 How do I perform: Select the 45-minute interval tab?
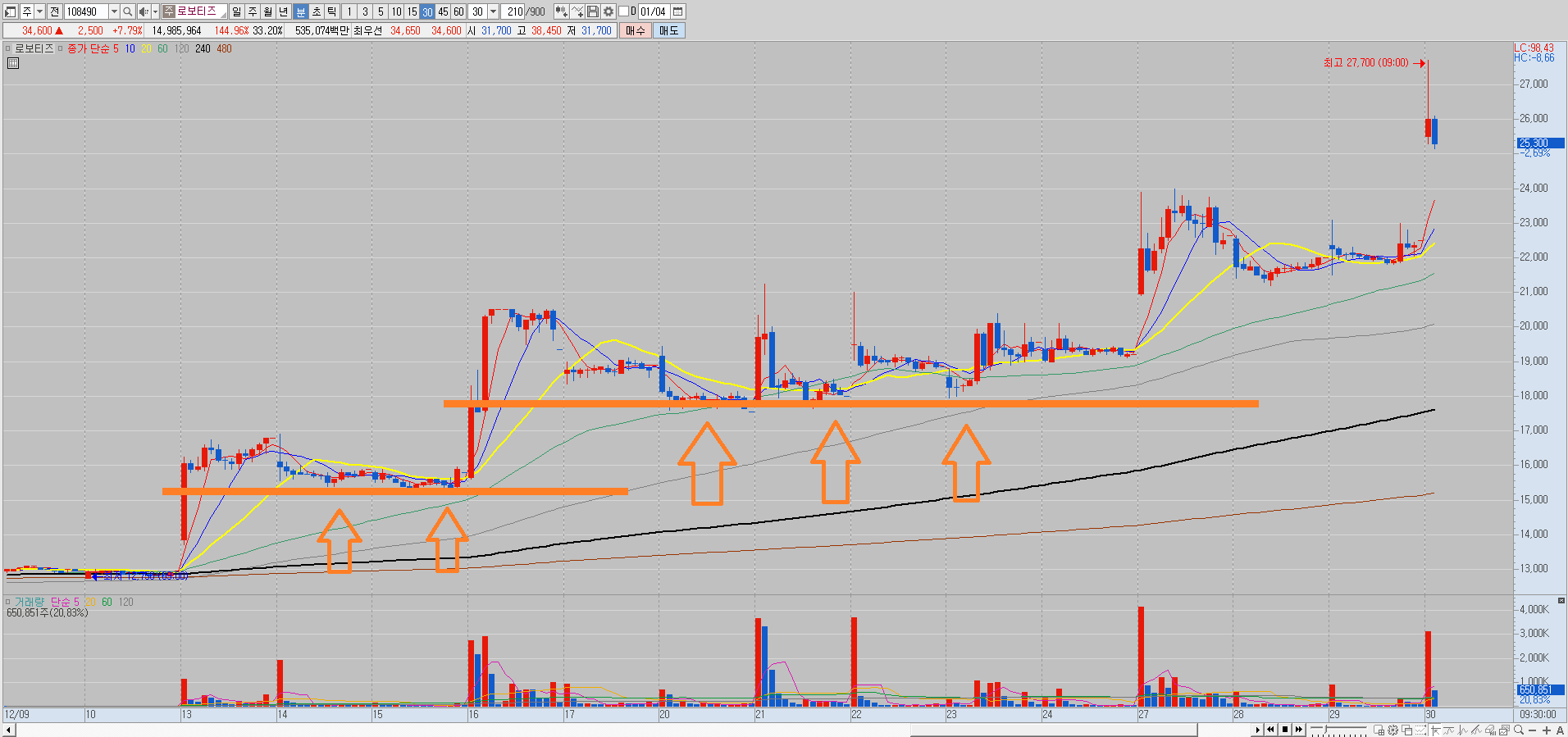[x=443, y=11]
